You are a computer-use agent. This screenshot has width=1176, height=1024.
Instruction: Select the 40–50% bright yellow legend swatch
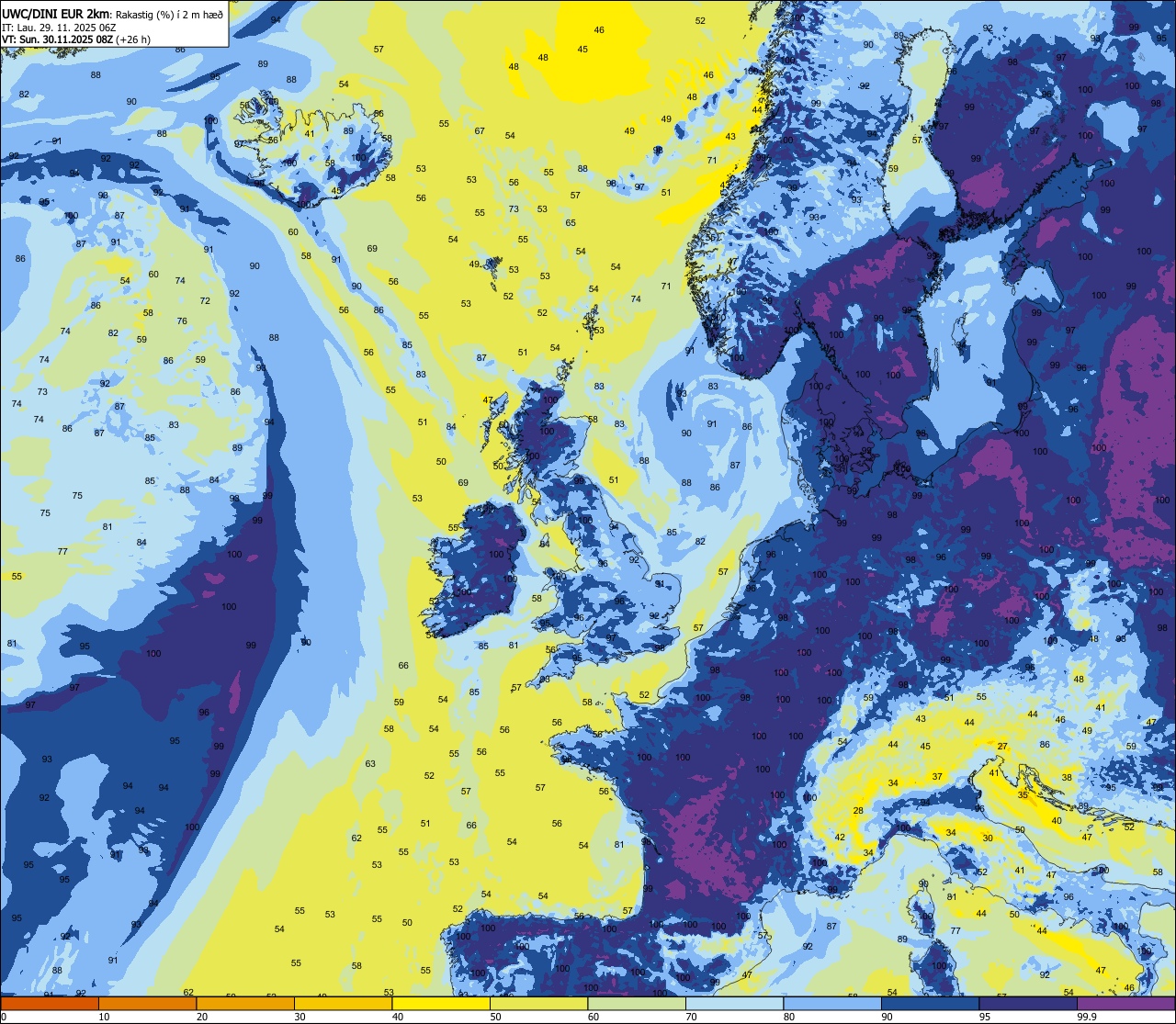click(441, 1003)
